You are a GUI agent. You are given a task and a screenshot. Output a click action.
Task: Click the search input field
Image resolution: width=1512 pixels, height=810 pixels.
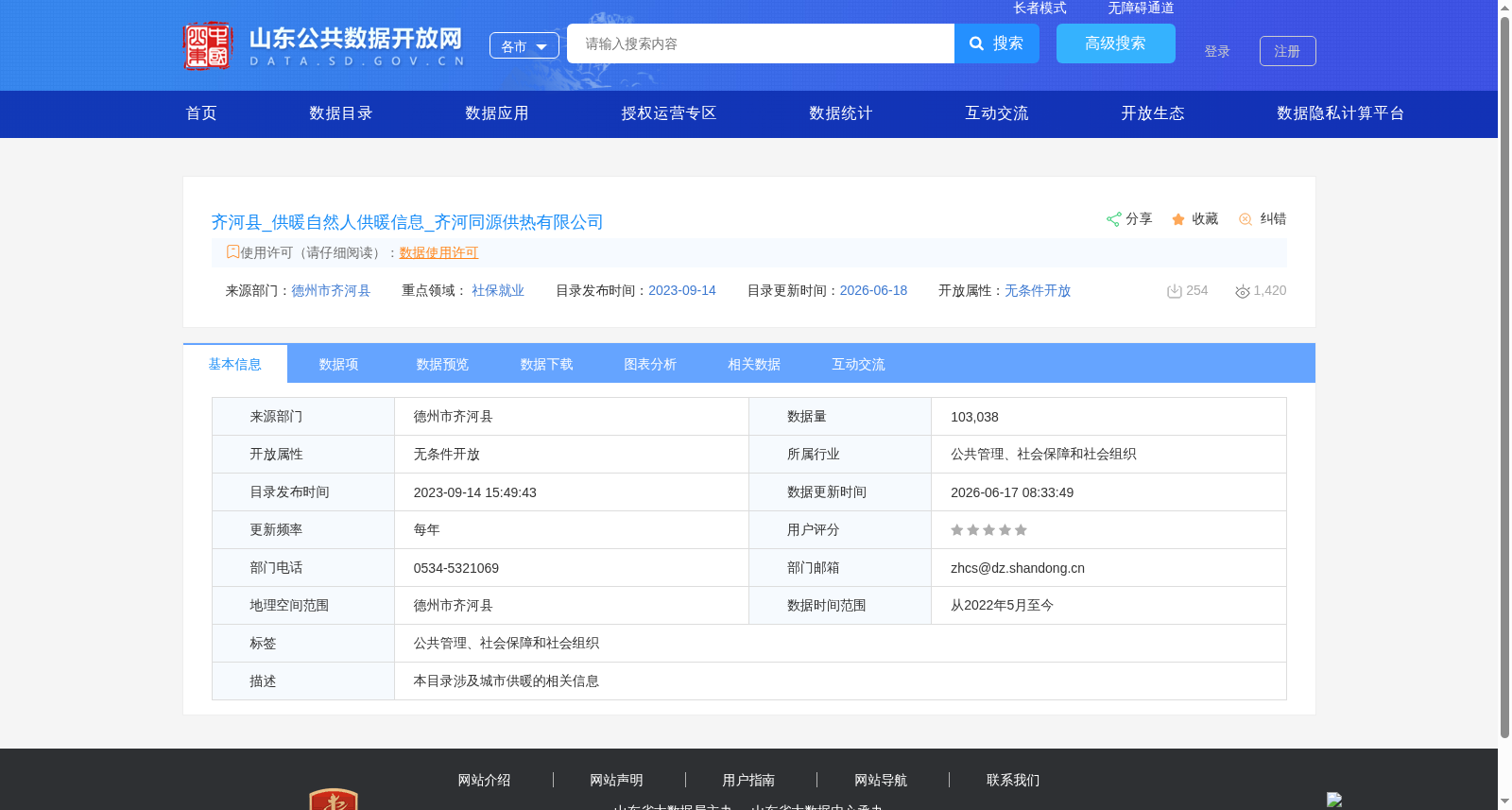[x=761, y=43]
